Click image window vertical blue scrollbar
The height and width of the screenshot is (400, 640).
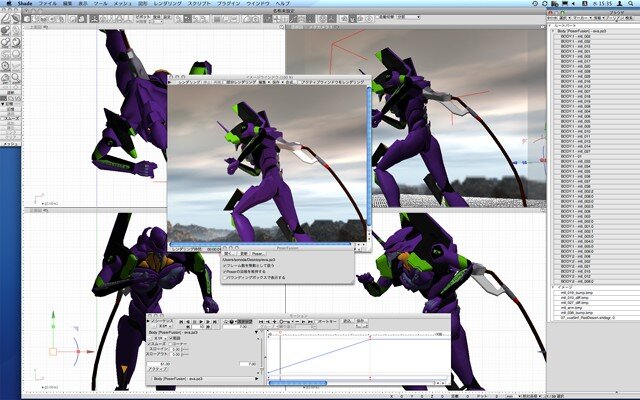pyautogui.click(x=369, y=157)
